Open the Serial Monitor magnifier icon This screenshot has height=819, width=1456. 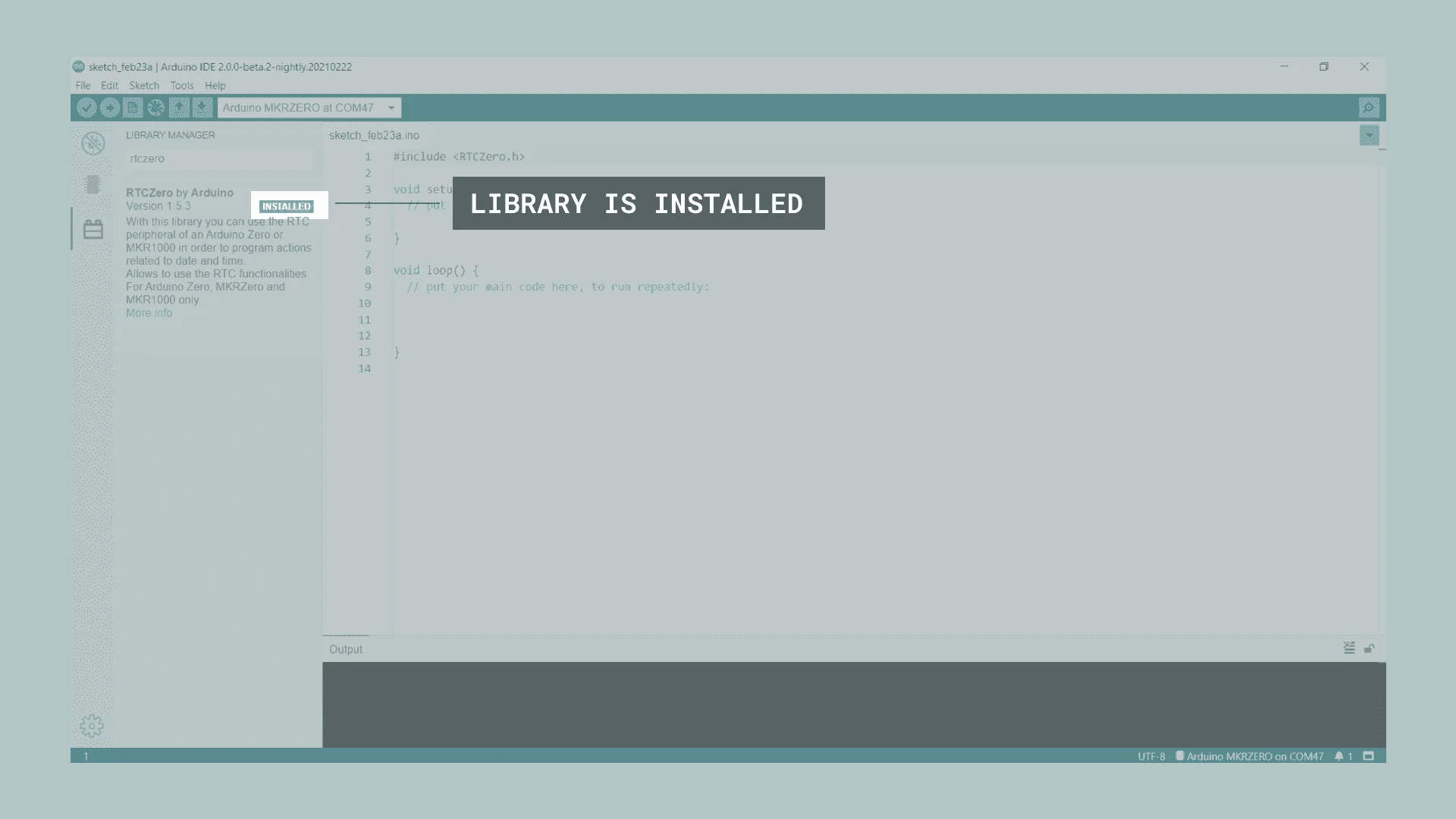[x=1369, y=108]
